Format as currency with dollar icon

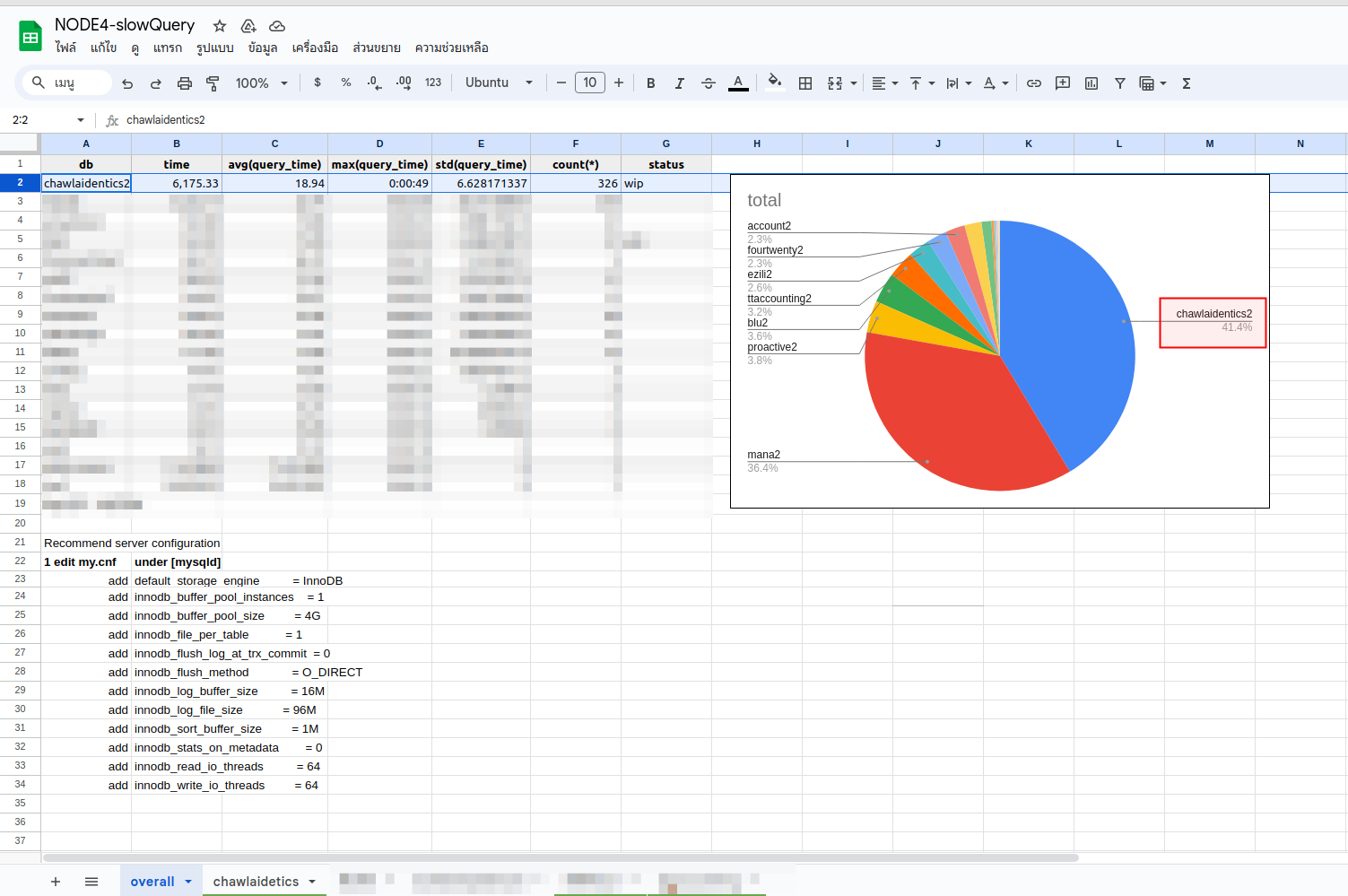[317, 83]
